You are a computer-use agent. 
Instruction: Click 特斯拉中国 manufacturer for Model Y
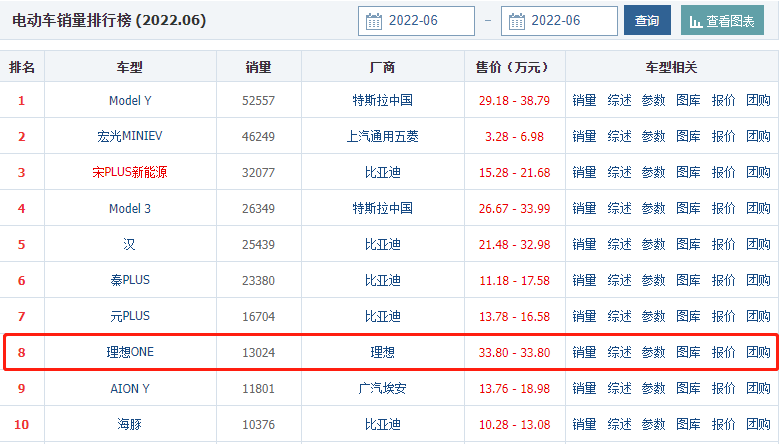(x=382, y=100)
